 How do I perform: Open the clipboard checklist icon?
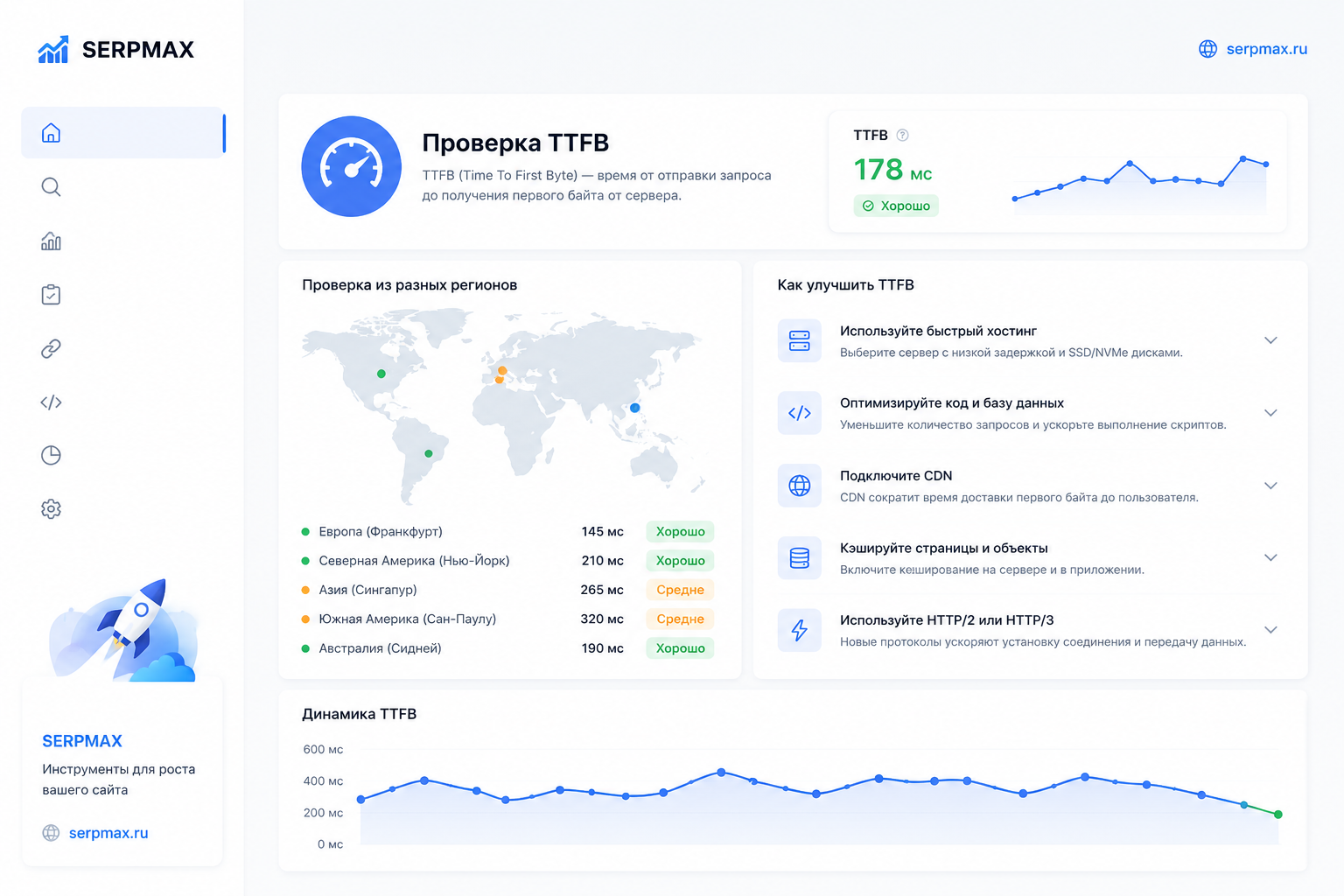point(51,295)
